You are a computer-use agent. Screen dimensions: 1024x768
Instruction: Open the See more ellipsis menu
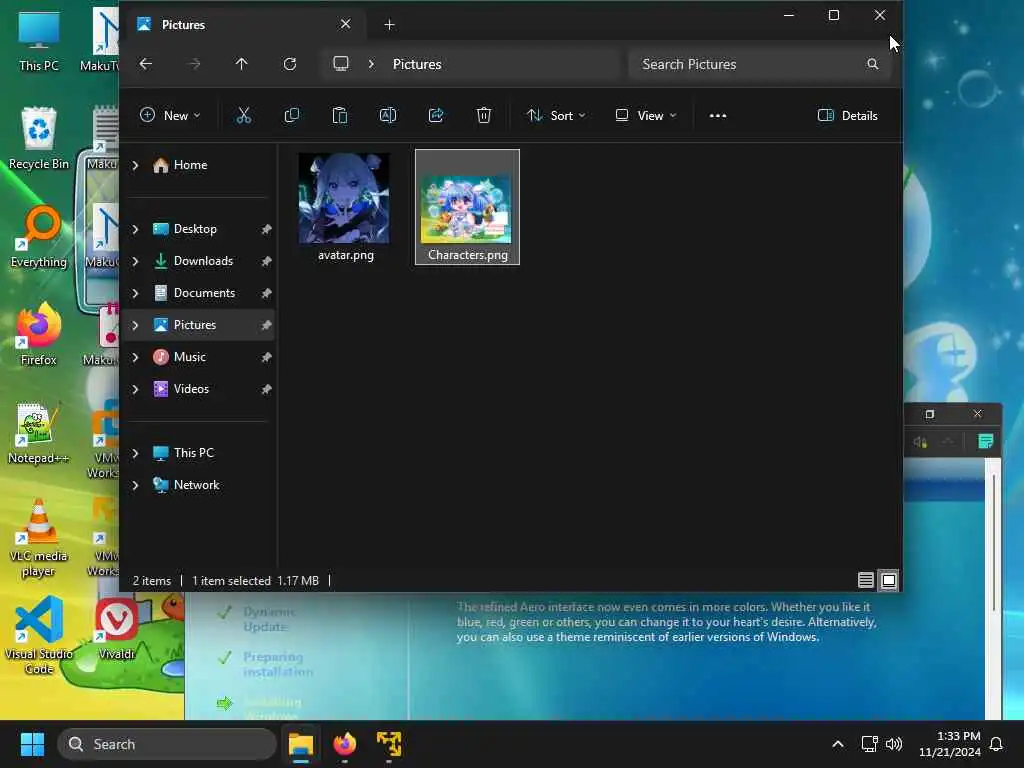718,116
